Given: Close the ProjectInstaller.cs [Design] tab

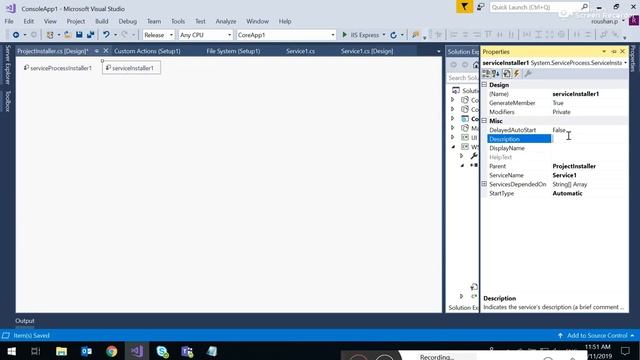Looking at the screenshot, I should [x=106, y=51].
